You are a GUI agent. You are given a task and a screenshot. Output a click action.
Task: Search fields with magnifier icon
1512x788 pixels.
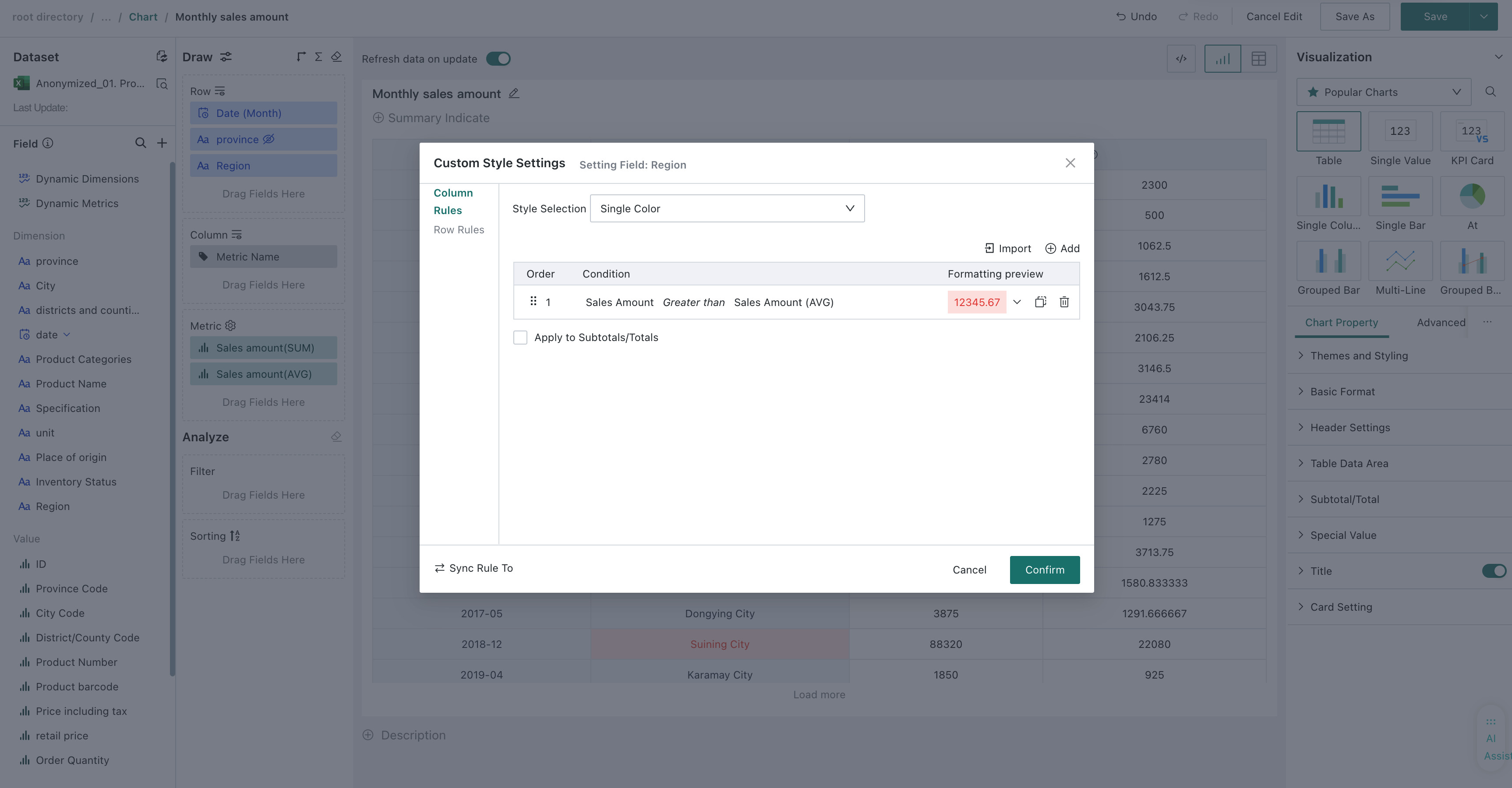pyautogui.click(x=140, y=143)
